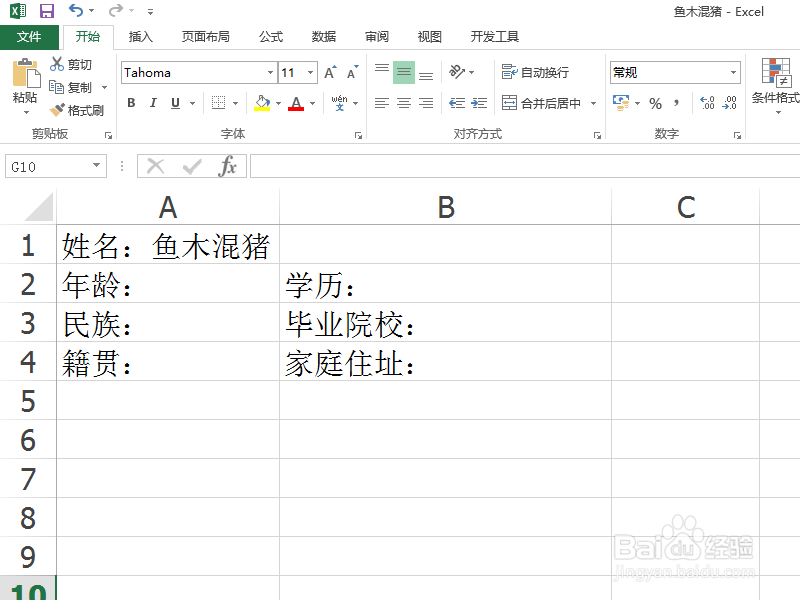Switch to 视图 View tab

pos(429,37)
